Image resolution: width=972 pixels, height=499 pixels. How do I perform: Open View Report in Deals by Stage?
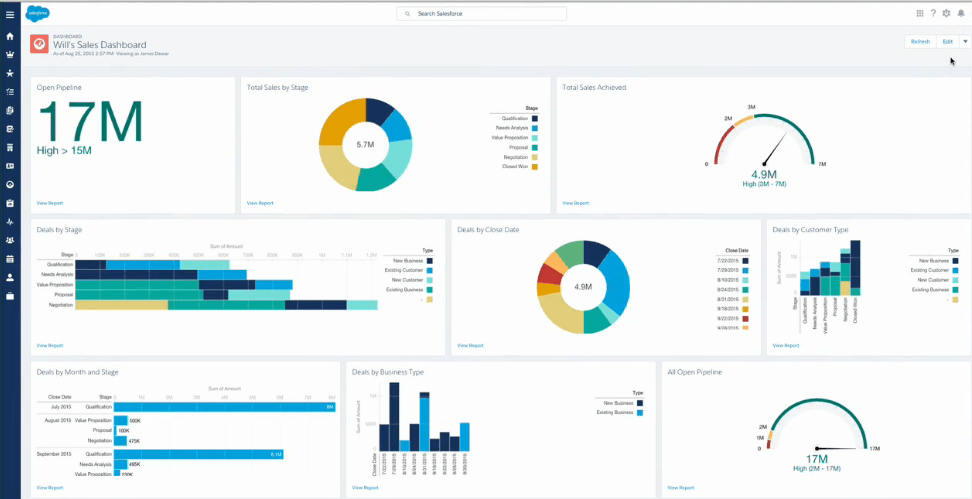pos(50,345)
